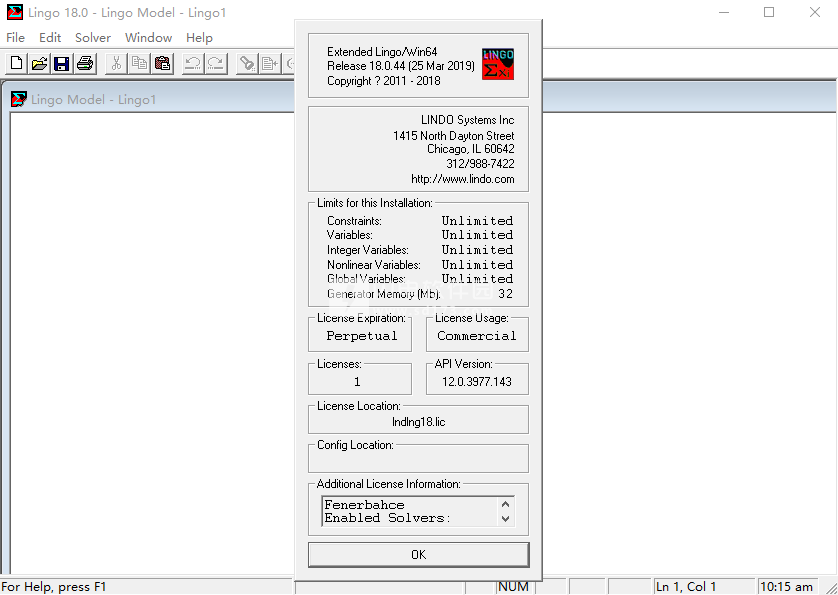
Task: Click the Variables Unlimited value
Action: [x=477, y=235]
